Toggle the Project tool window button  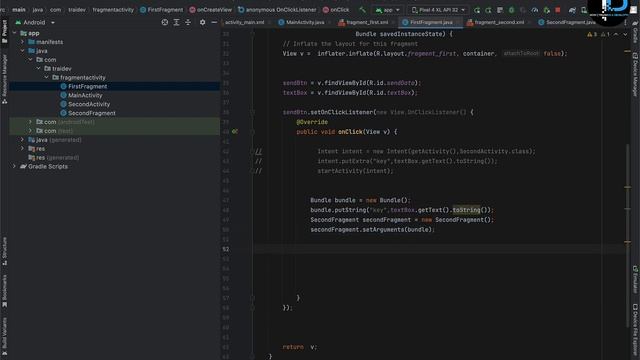coord(4,31)
